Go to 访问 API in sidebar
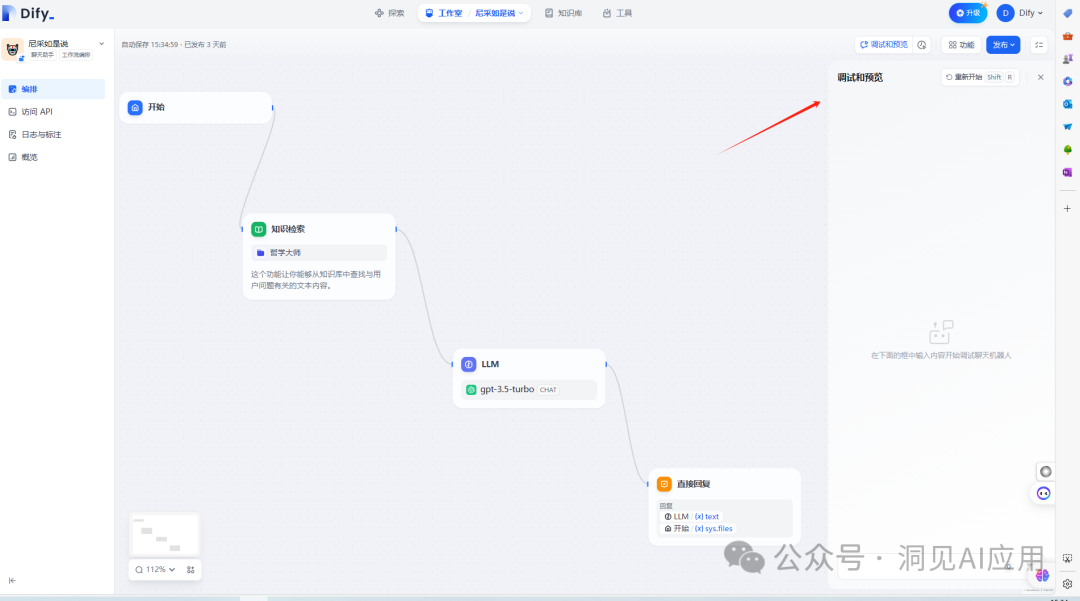This screenshot has width=1080, height=601. coord(37,112)
